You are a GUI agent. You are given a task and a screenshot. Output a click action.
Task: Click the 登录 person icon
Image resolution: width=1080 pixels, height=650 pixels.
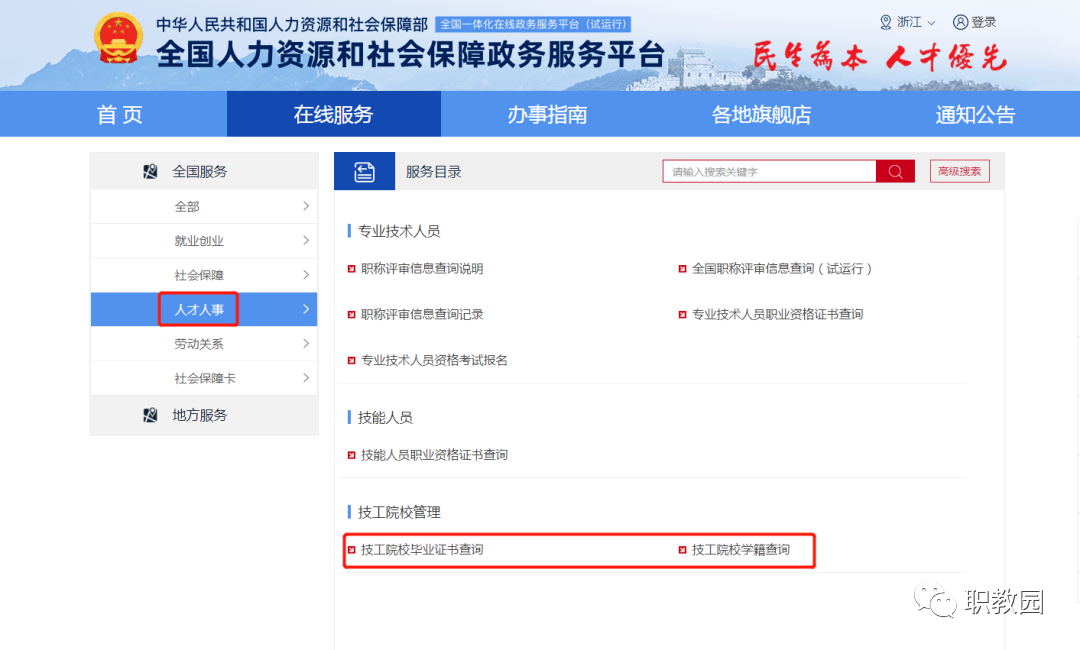[959, 21]
